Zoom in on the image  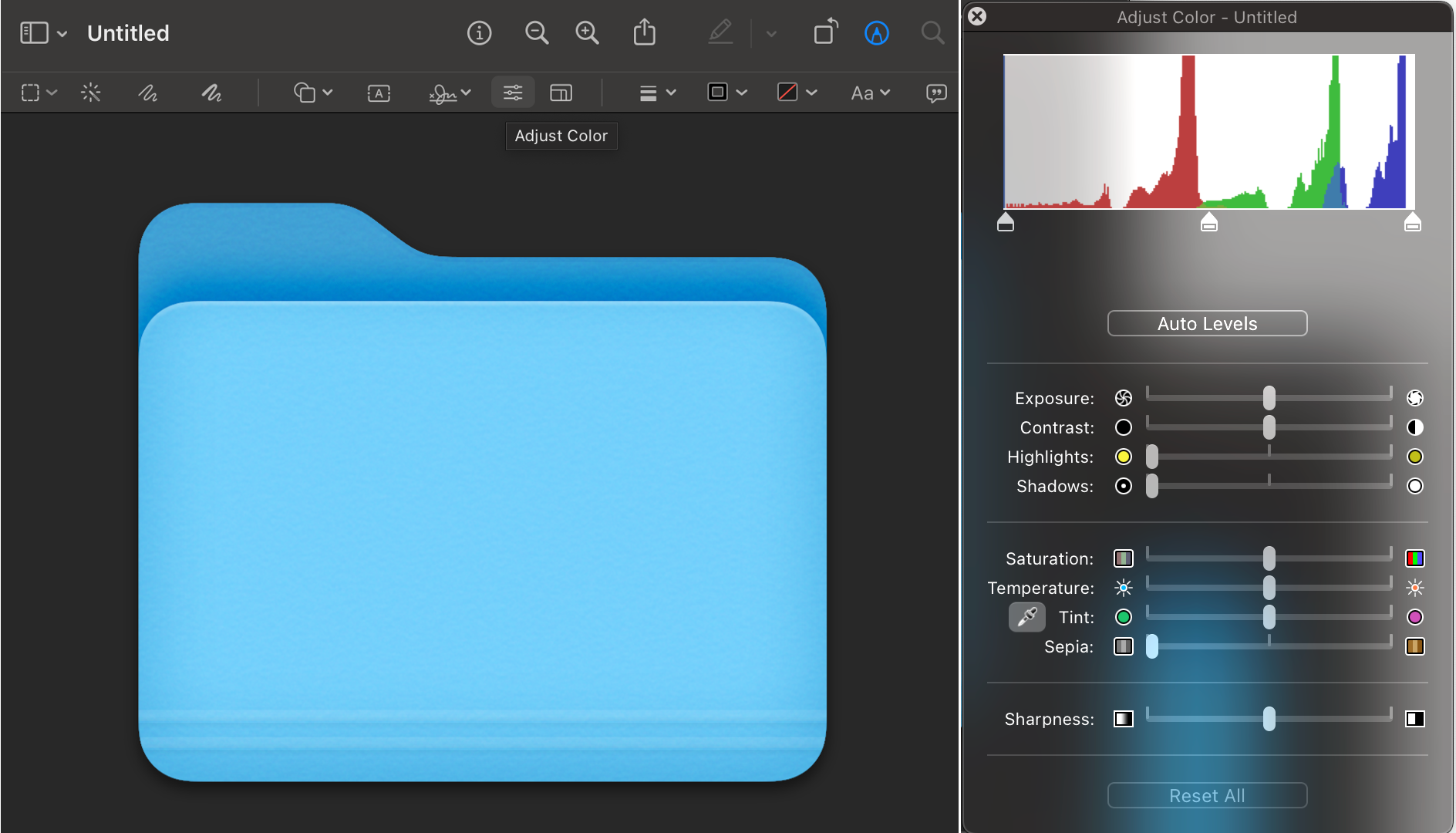pyautogui.click(x=588, y=33)
